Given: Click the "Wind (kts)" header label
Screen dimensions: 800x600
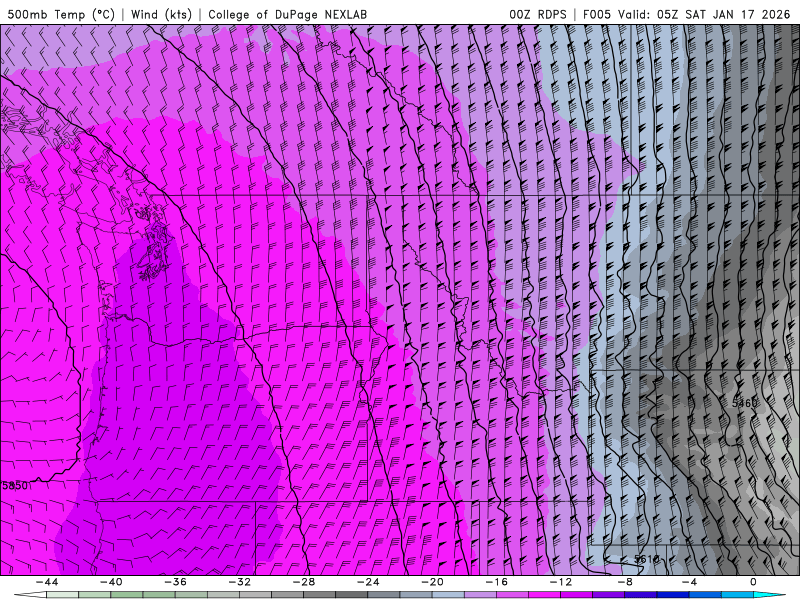Looking at the screenshot, I should pos(161,15).
